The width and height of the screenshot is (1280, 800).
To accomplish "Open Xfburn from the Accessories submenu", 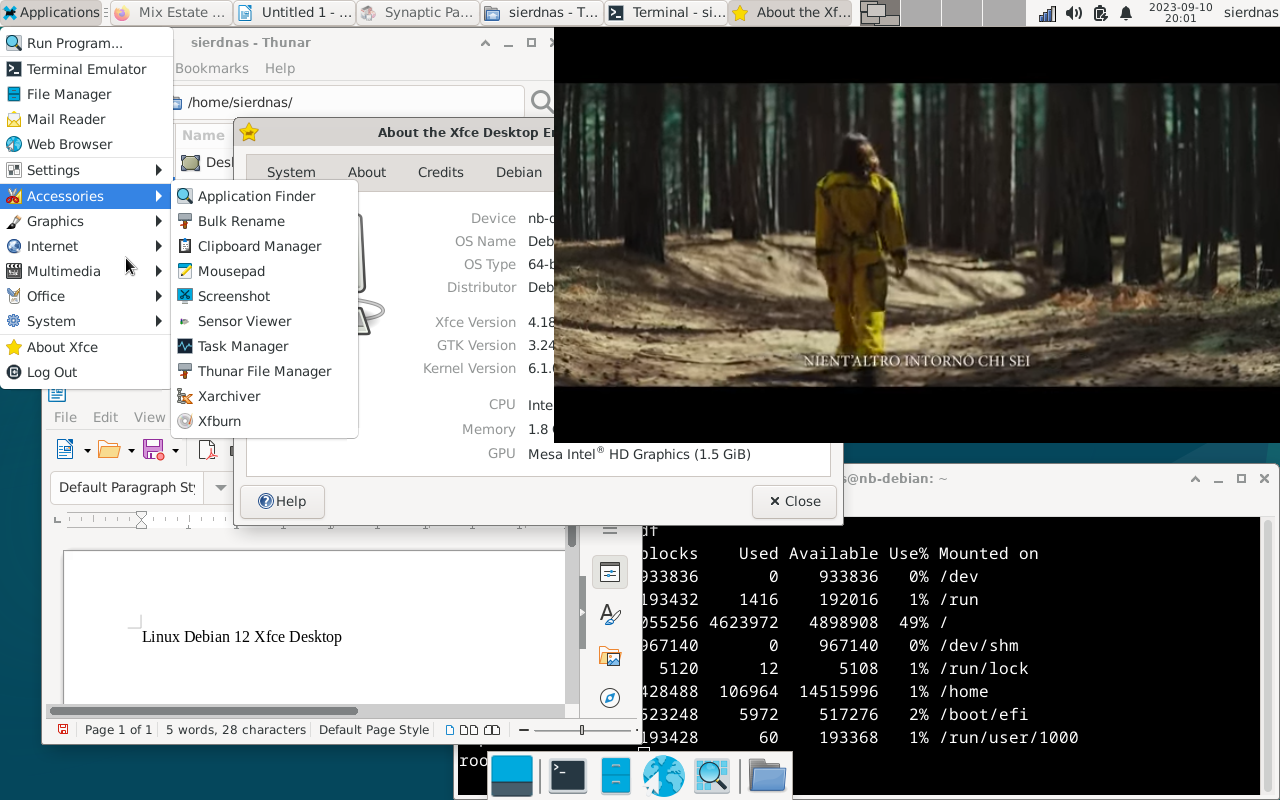I will (265, 421).
